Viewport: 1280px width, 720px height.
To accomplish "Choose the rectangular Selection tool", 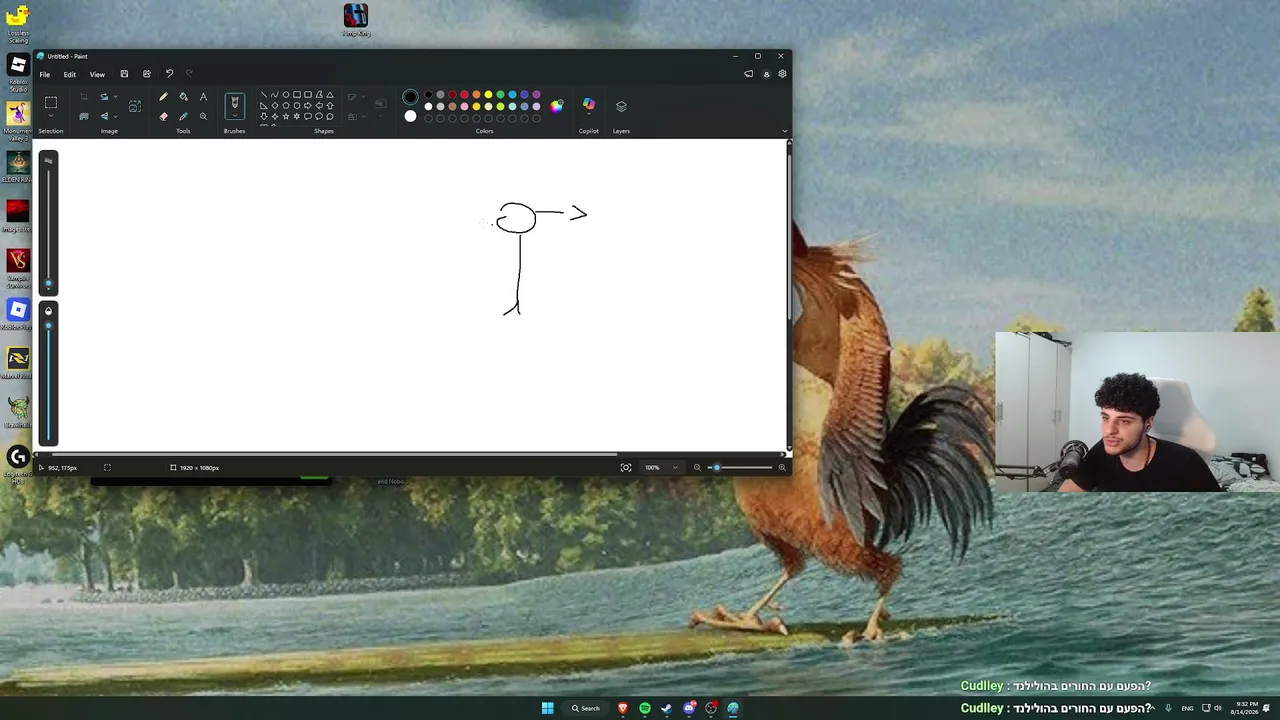I will pos(51,102).
